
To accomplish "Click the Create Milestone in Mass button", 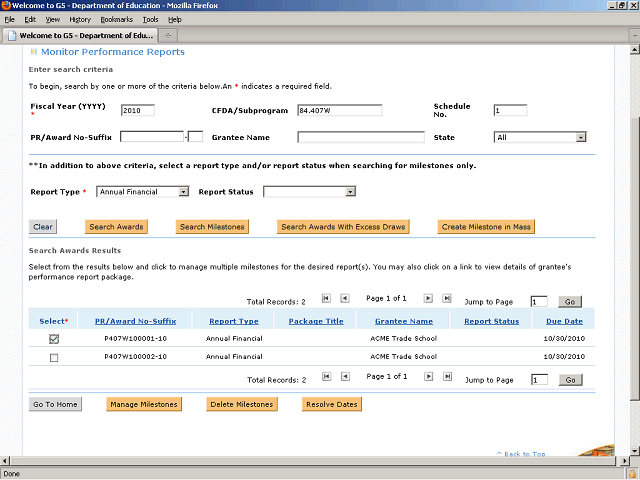I will (486, 227).
